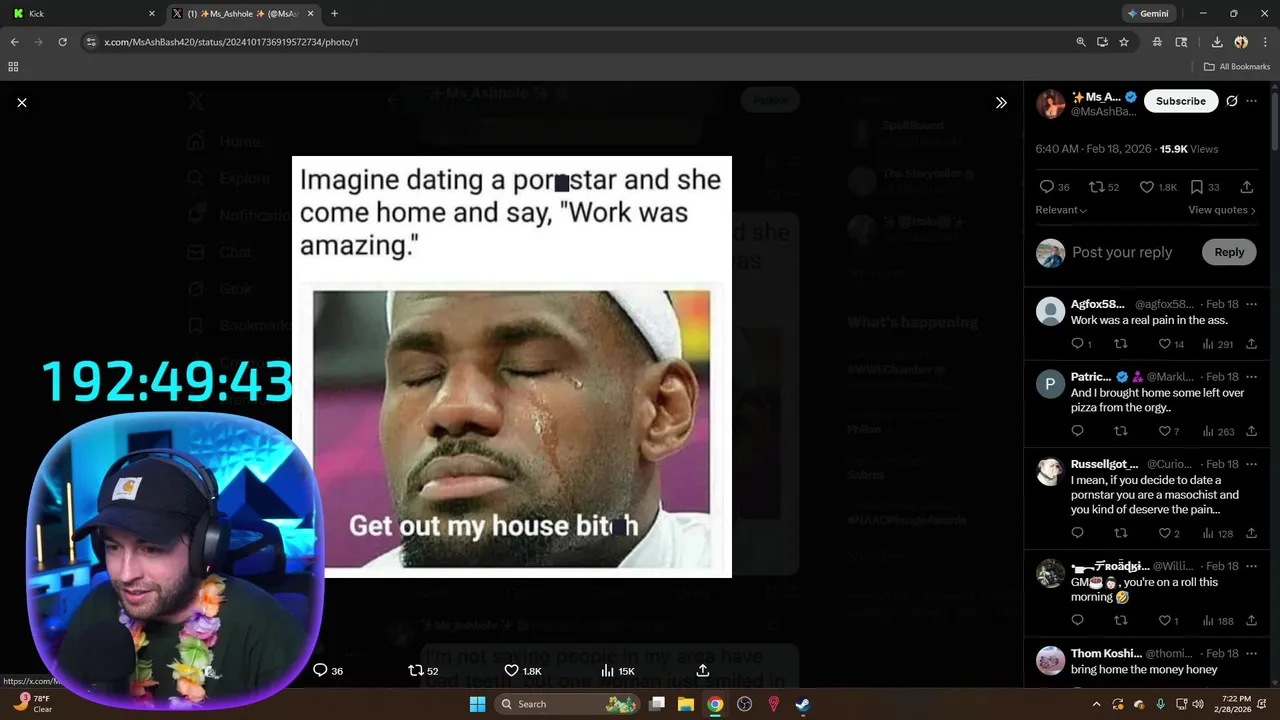Screen dimensions: 1280x720
Task: Open volume control in system tray
Action: coord(1198,704)
